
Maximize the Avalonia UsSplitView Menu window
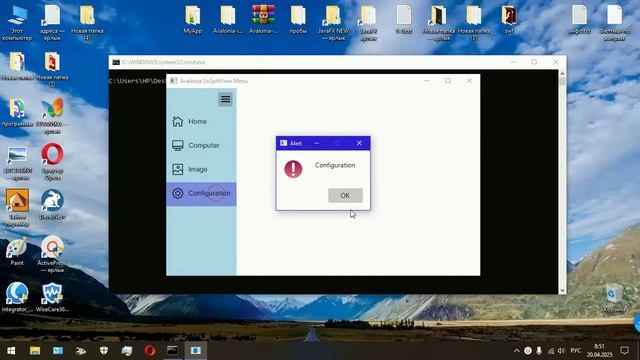(x=448, y=81)
